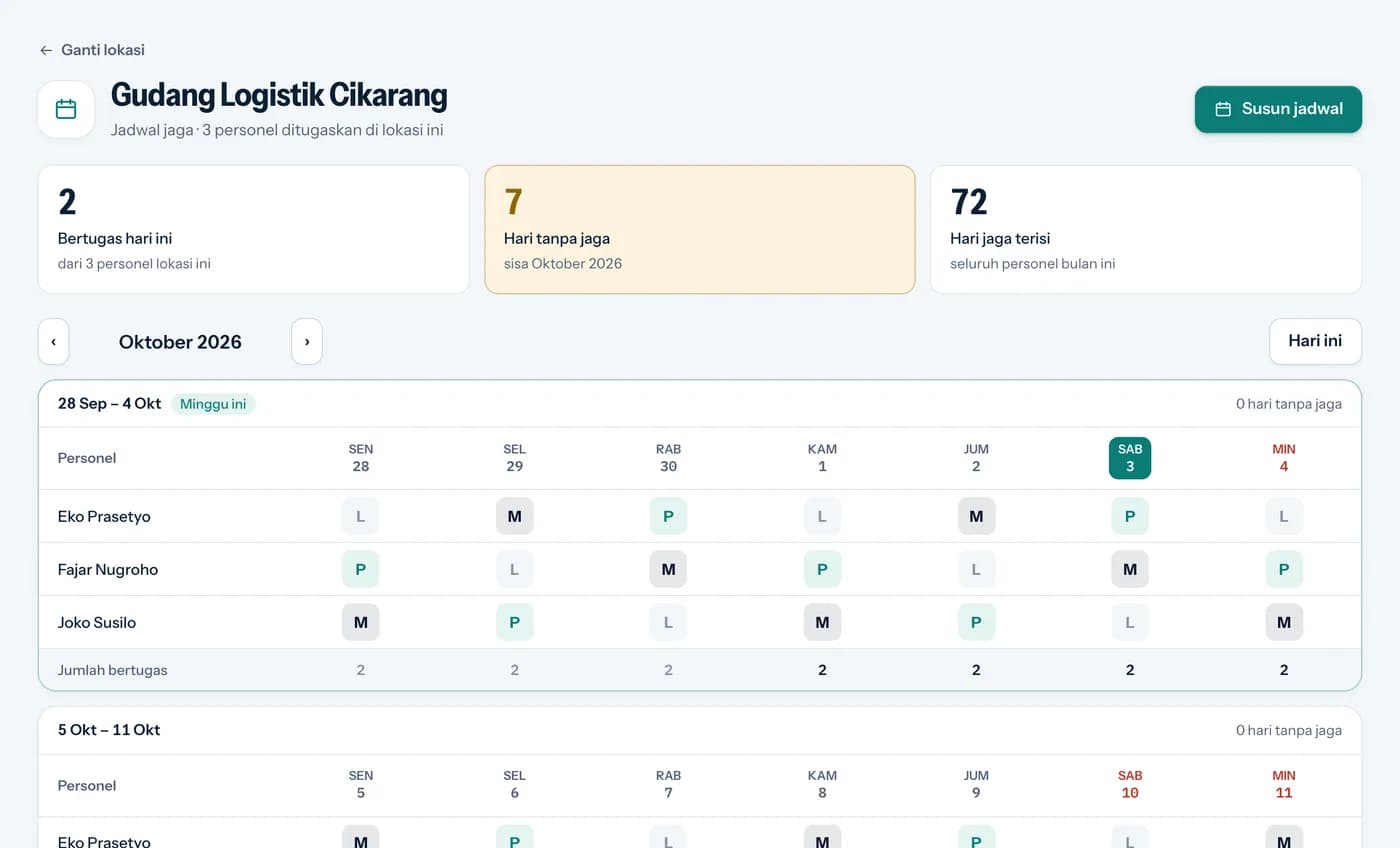
Task: Go to the previous month
Action: (x=54, y=342)
